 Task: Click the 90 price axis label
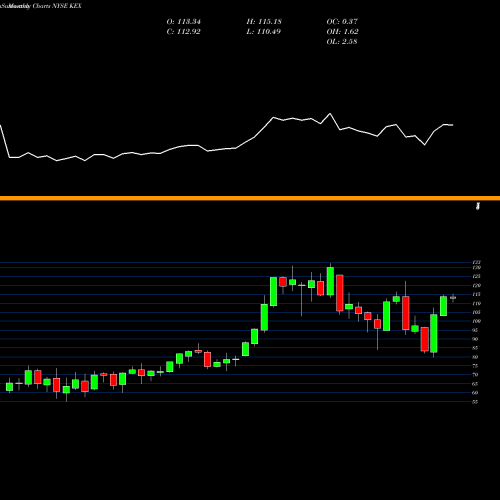[475, 339]
